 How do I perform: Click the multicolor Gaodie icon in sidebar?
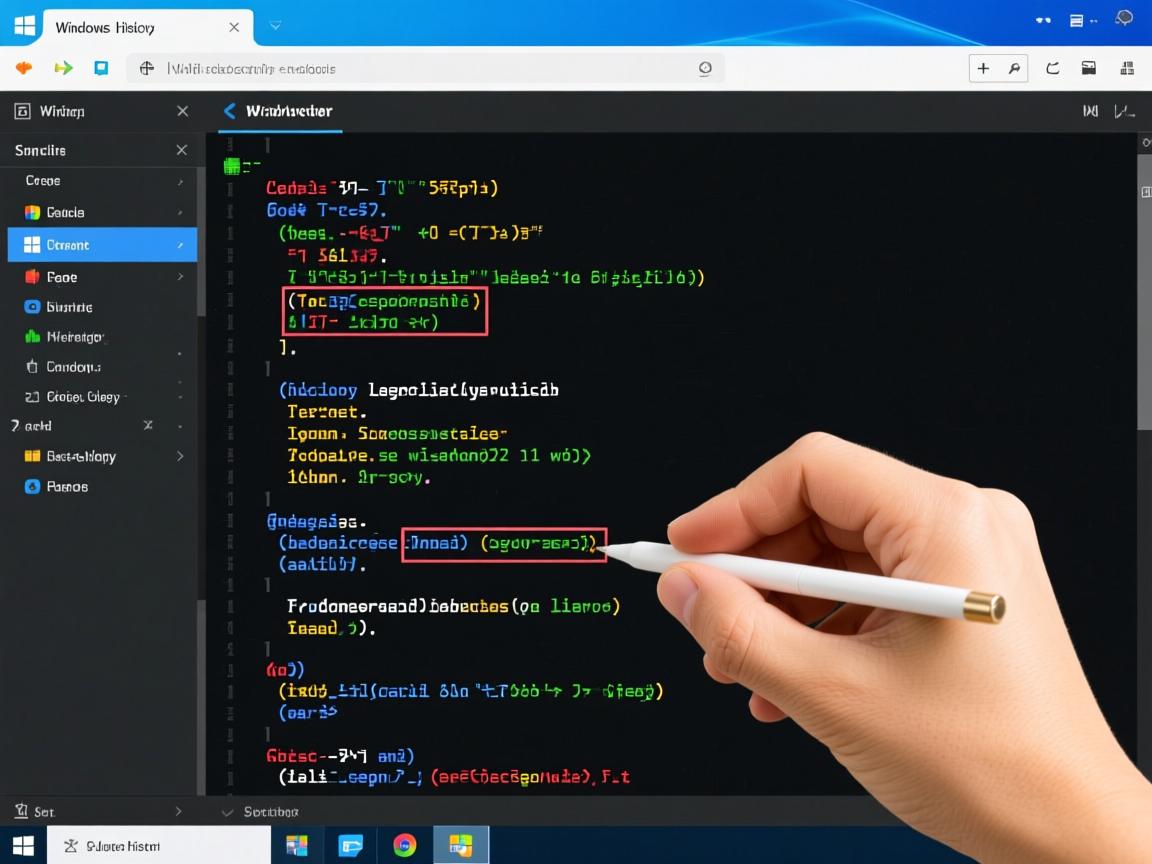tap(31, 212)
